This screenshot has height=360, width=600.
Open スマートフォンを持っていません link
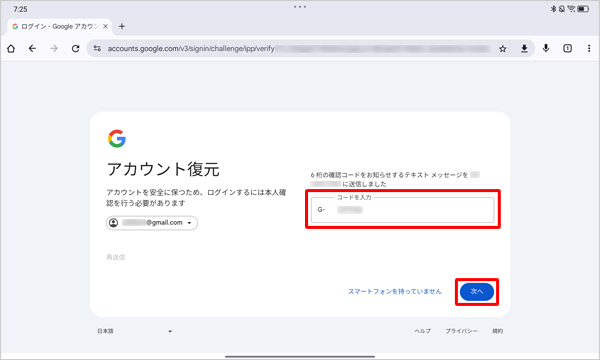coord(395,292)
